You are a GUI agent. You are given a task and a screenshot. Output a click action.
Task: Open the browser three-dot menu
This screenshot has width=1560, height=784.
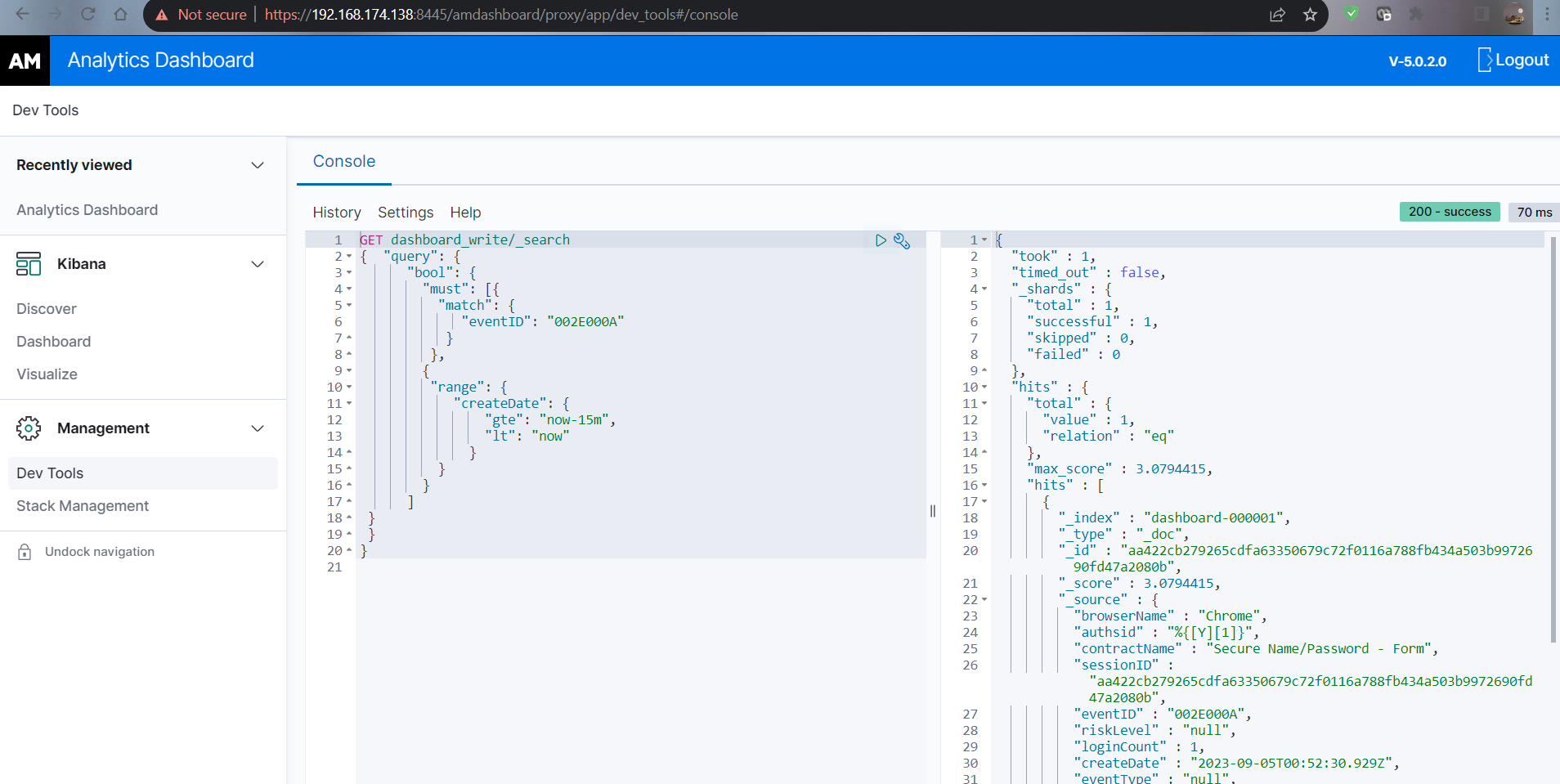[x=1547, y=14]
